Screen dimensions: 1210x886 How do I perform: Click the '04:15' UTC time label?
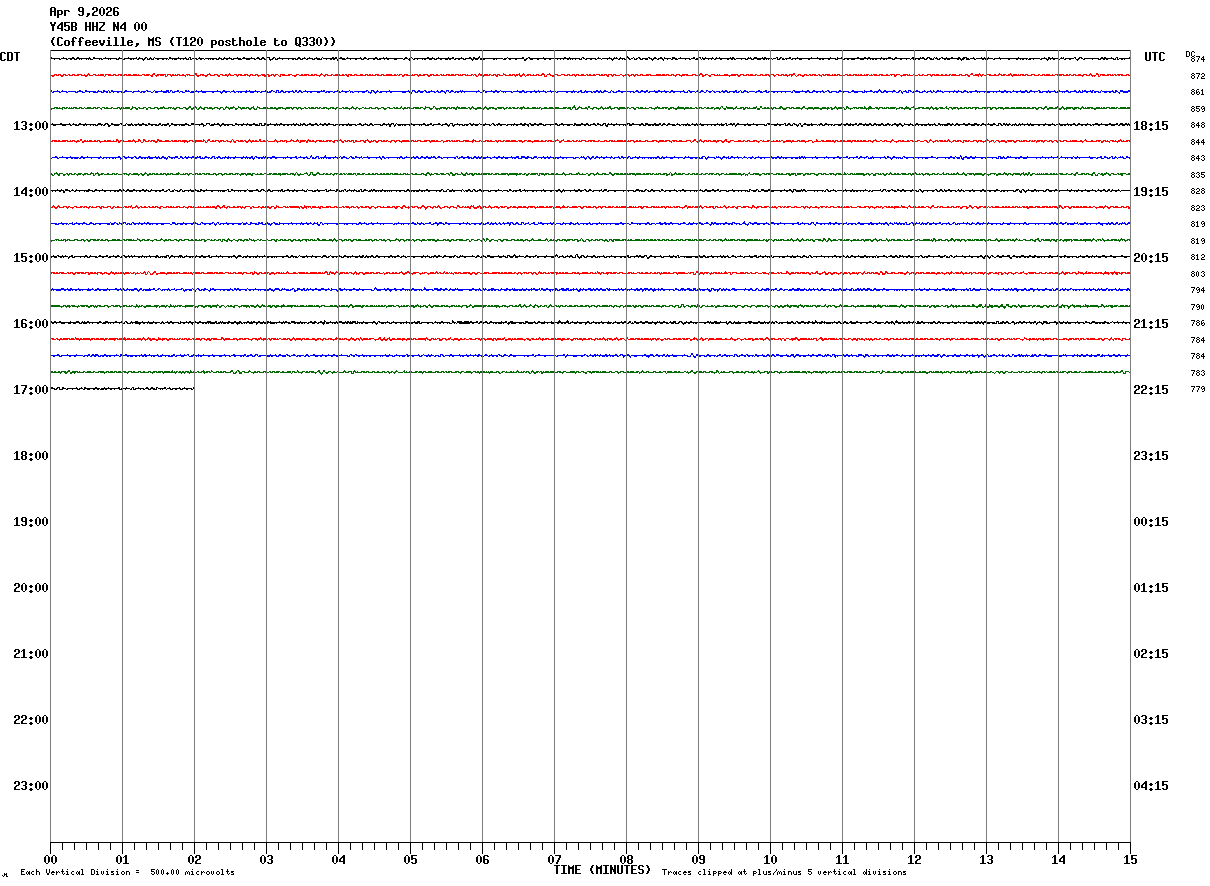[x=1151, y=786]
